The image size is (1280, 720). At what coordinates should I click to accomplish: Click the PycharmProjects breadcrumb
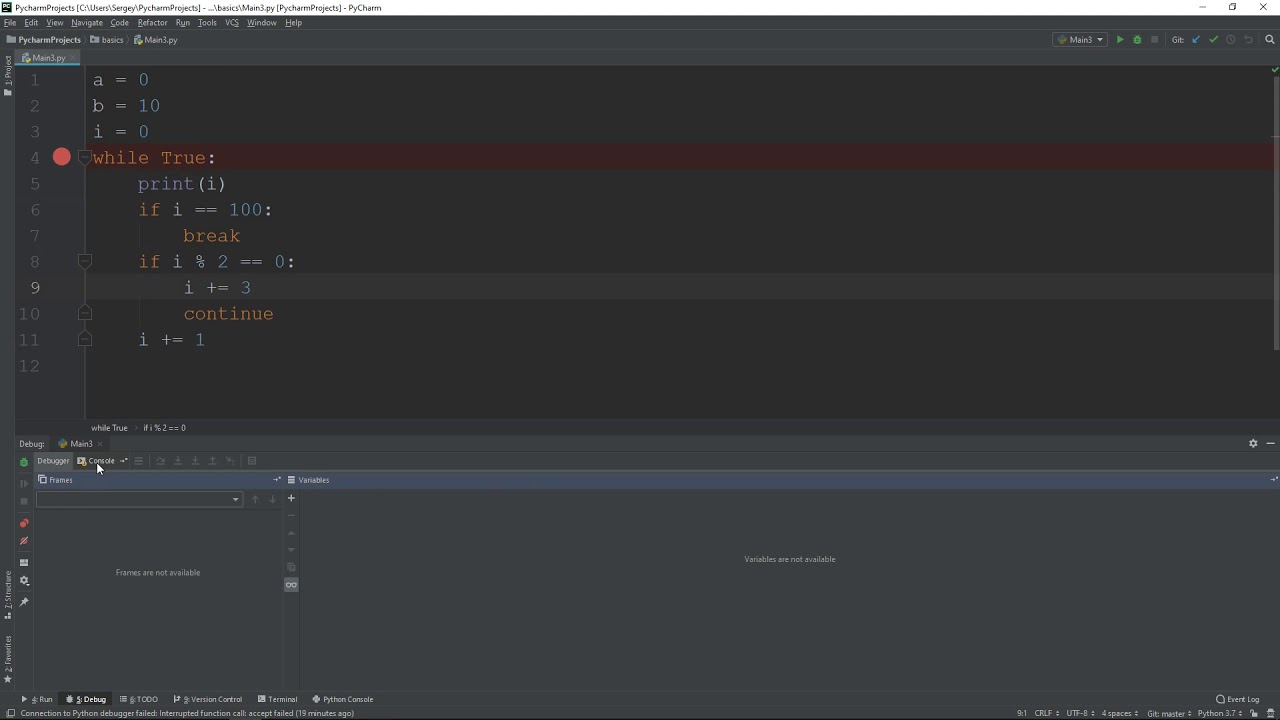pos(43,40)
